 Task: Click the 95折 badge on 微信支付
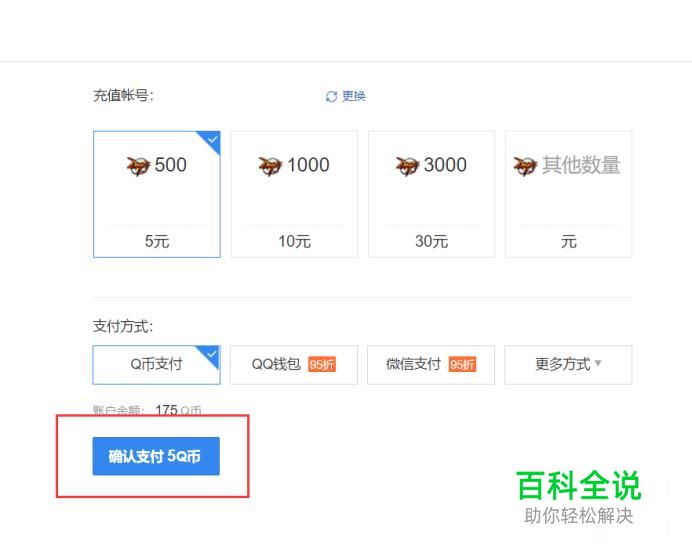point(462,365)
